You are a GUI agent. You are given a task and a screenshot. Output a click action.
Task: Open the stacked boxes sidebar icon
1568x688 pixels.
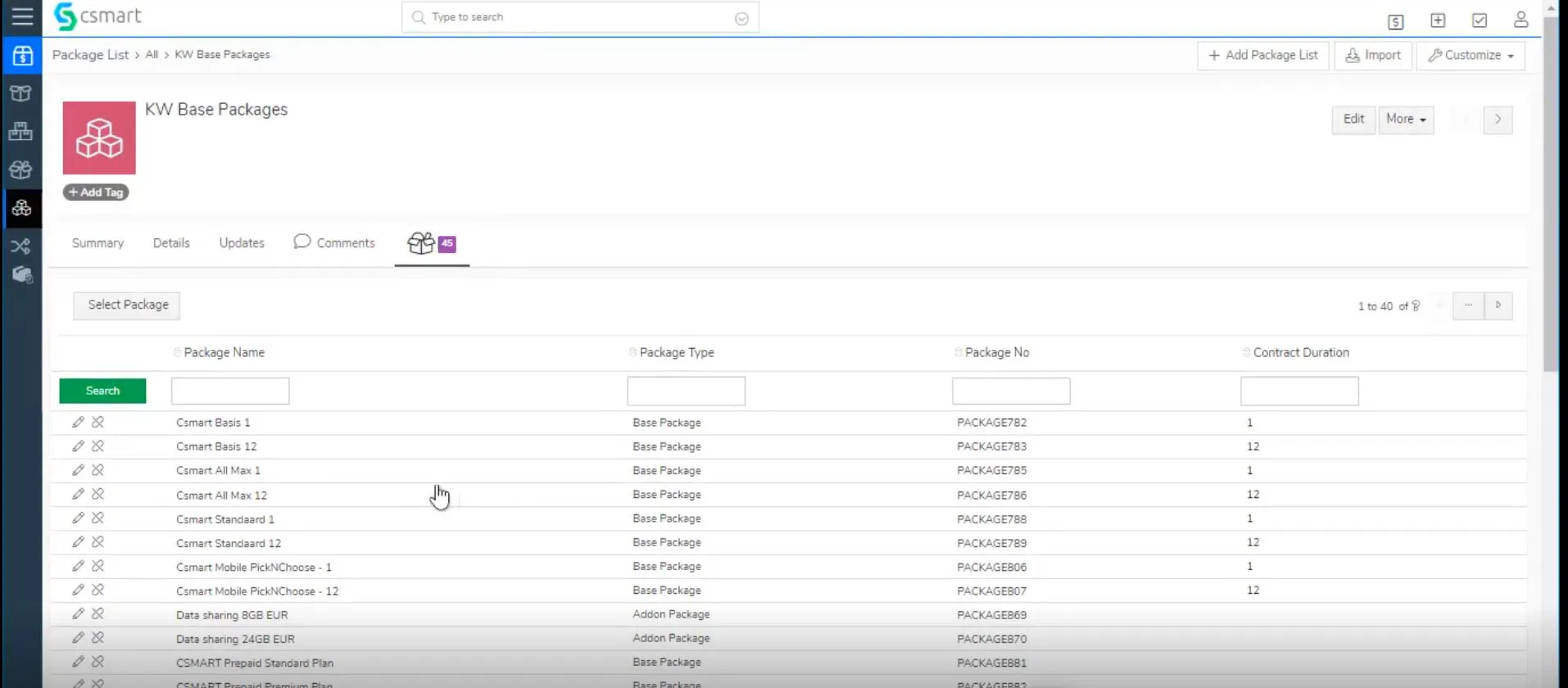(x=21, y=131)
